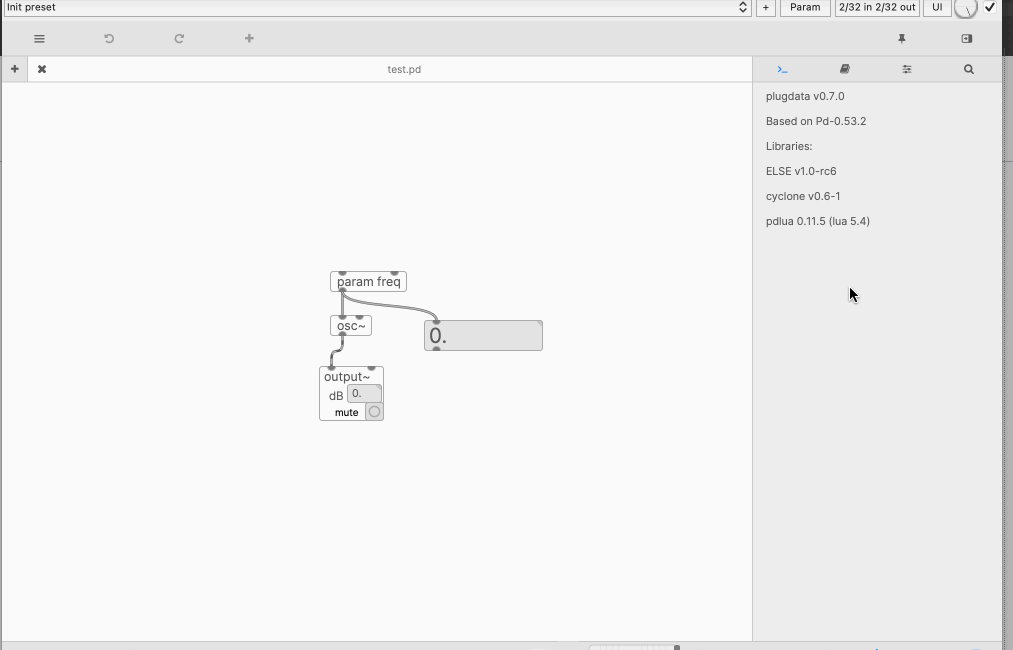The width and height of the screenshot is (1013, 650).
Task: Click the large number box showing 0.
Action: tap(483, 336)
